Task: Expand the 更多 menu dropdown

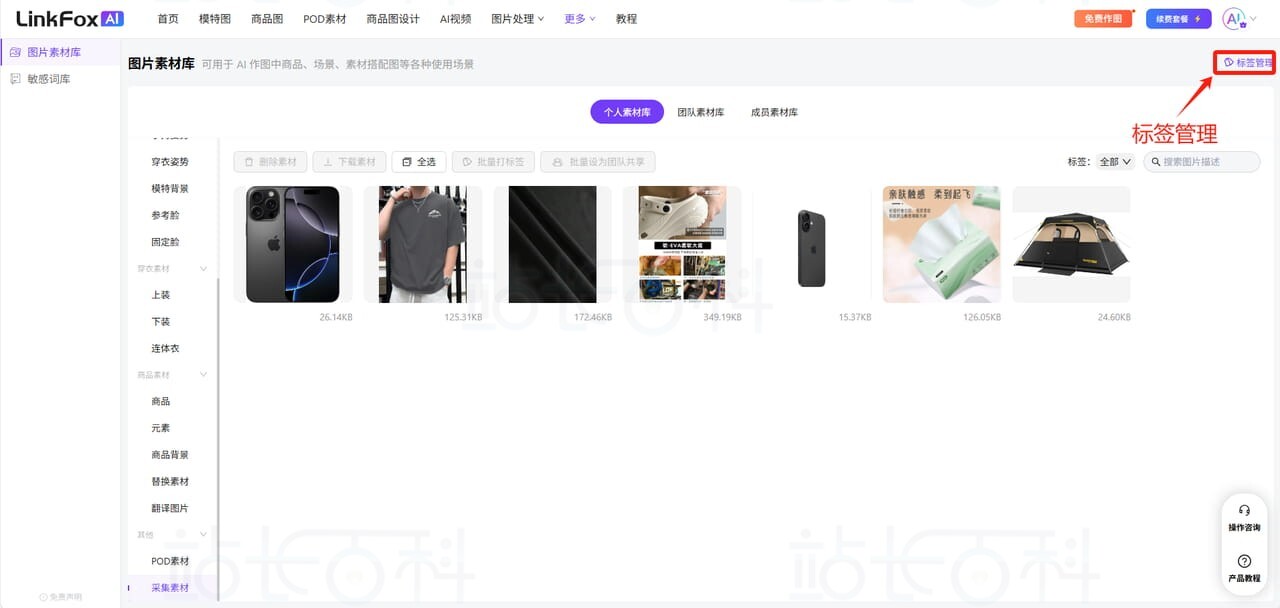Action: tap(578, 18)
